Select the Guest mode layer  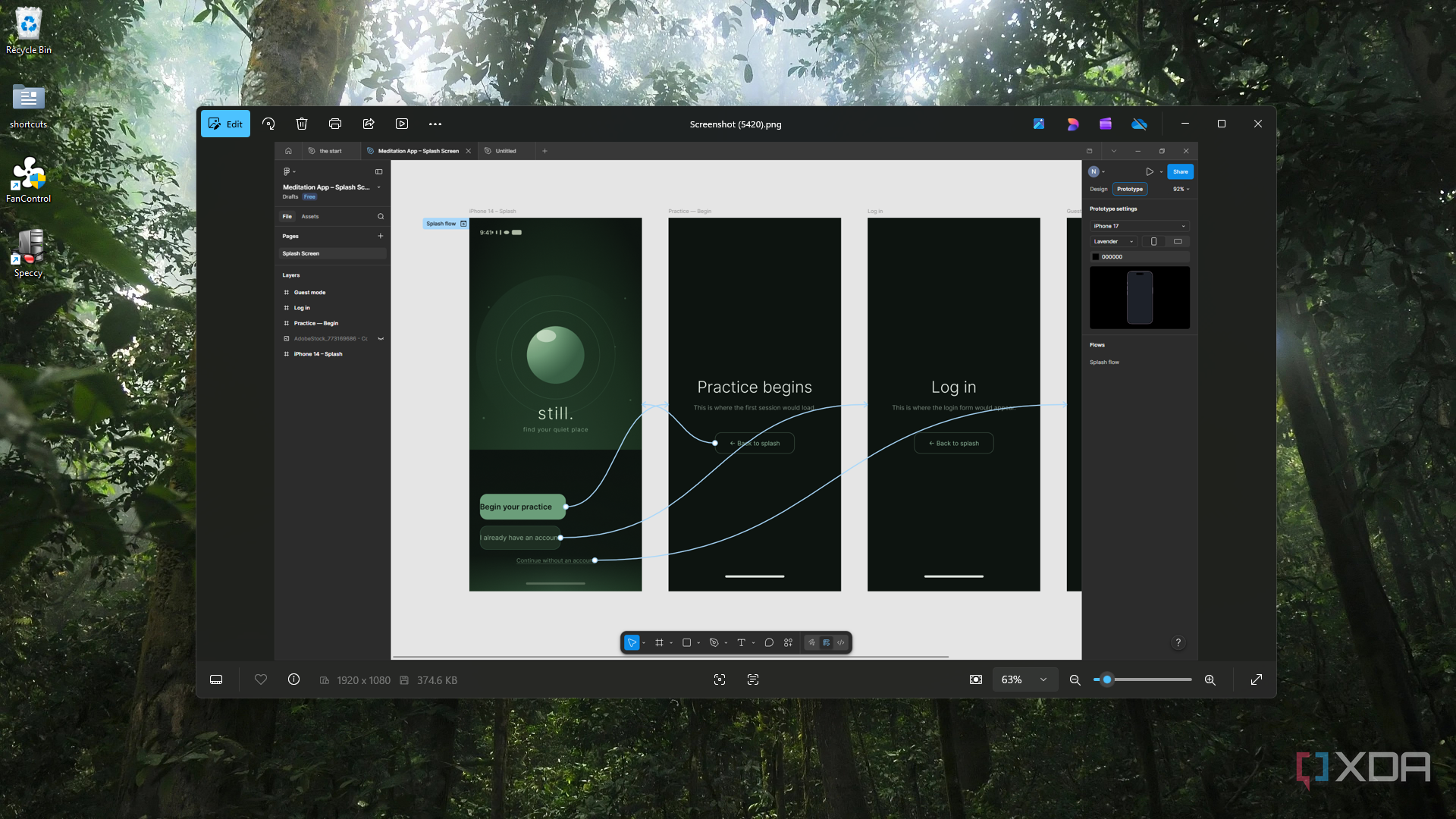coord(309,292)
